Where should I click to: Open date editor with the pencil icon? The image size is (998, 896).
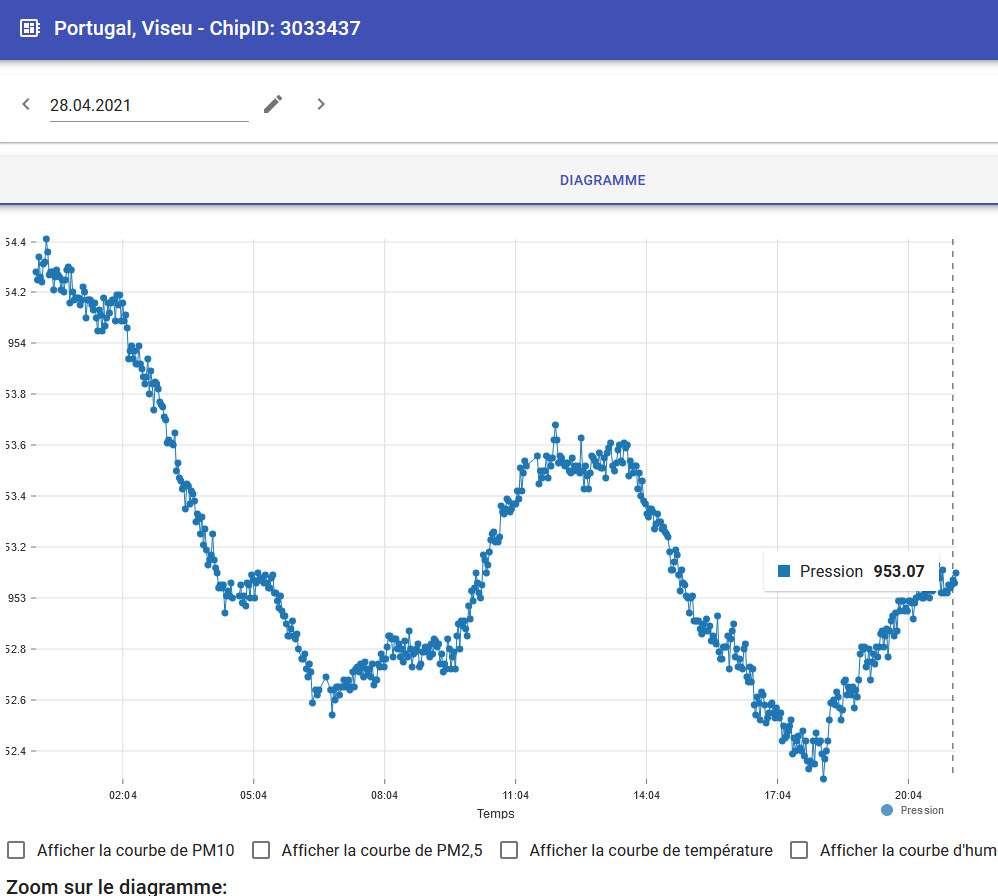pyautogui.click(x=273, y=104)
